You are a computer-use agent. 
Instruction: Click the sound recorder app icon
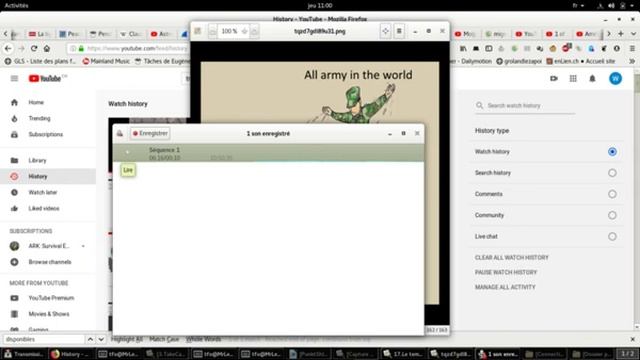coord(120,133)
